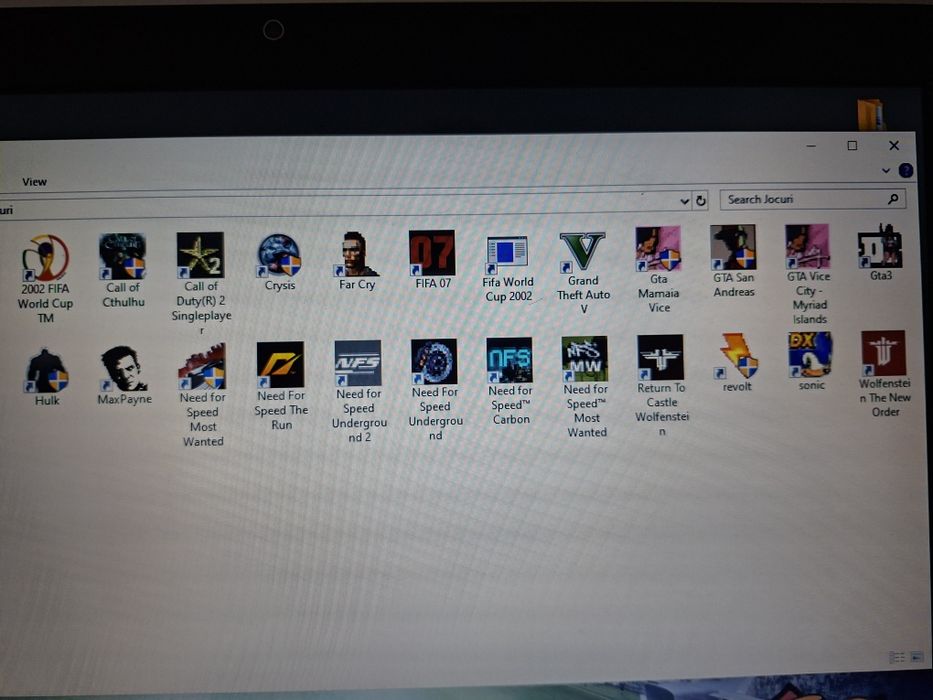Open the View ribbon tab
Screen dimensions: 933x700
(34, 182)
